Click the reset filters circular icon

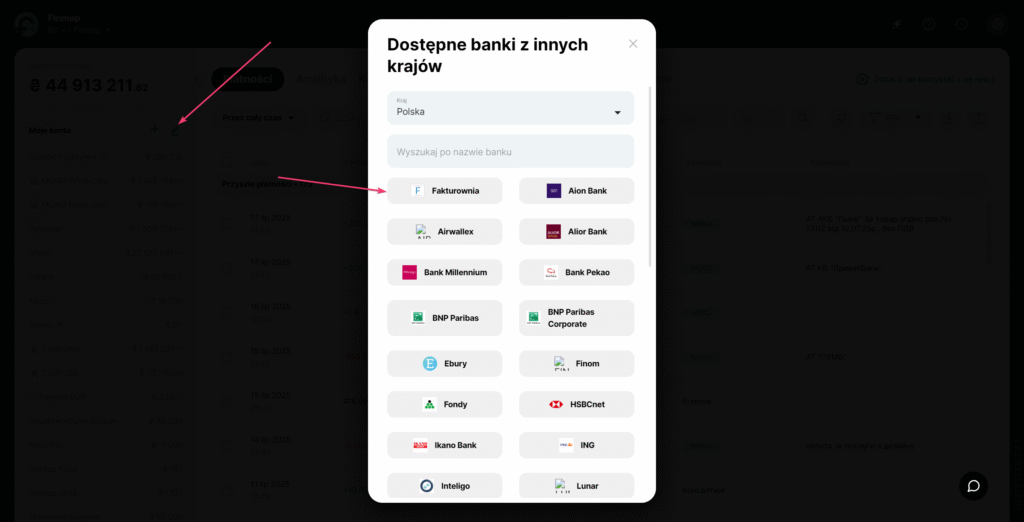(843, 118)
